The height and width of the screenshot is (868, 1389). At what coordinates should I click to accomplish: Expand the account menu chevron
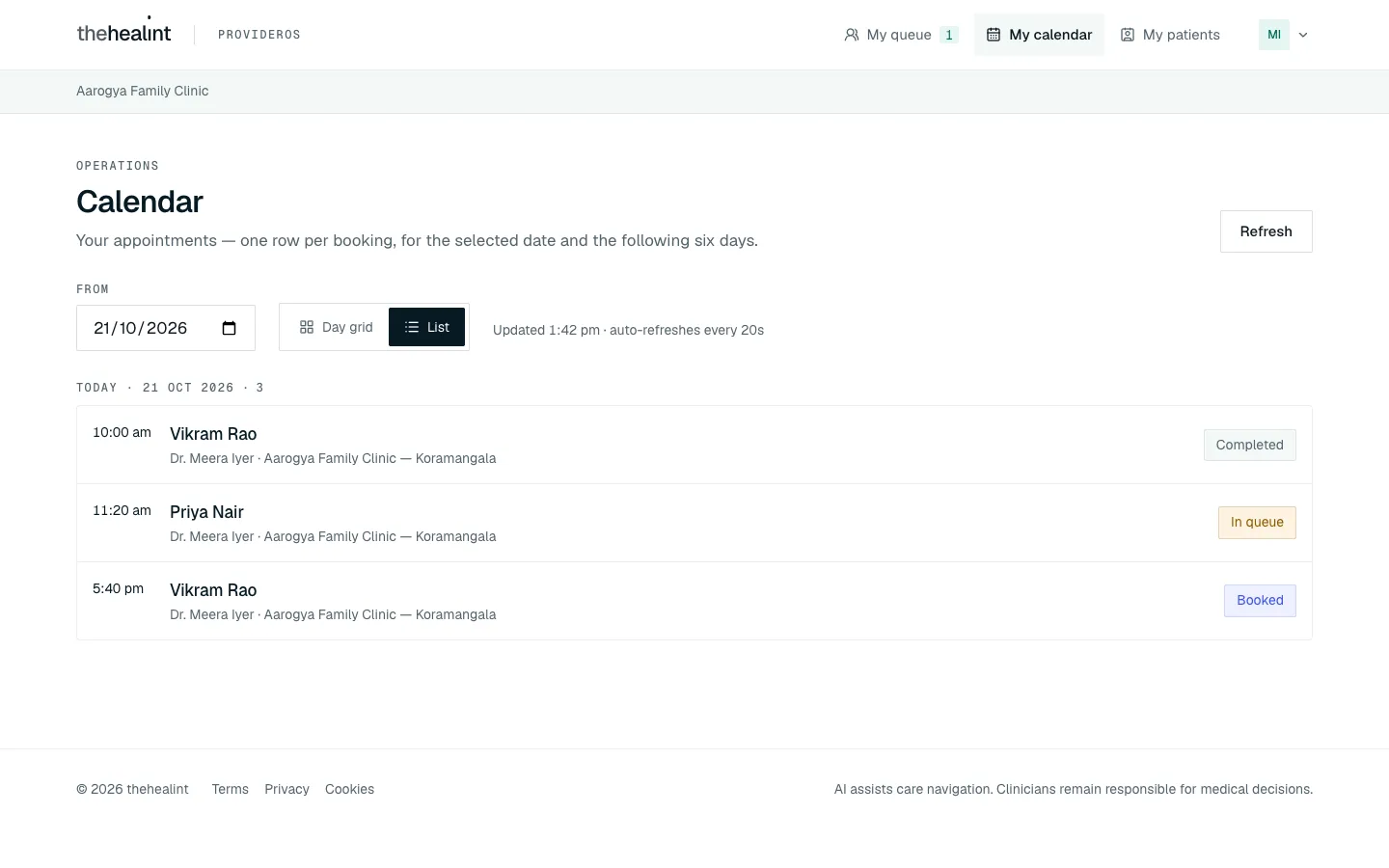[1303, 35]
